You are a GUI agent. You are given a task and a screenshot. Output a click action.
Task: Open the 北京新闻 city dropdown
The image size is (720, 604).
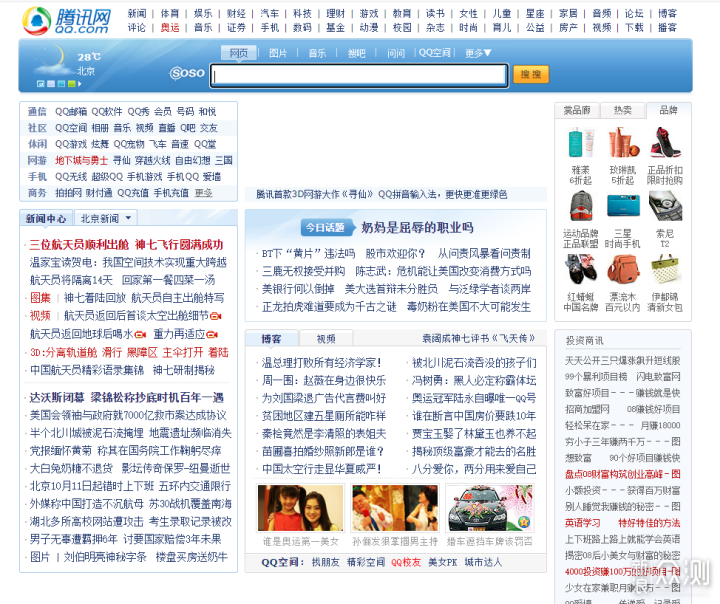point(106,219)
